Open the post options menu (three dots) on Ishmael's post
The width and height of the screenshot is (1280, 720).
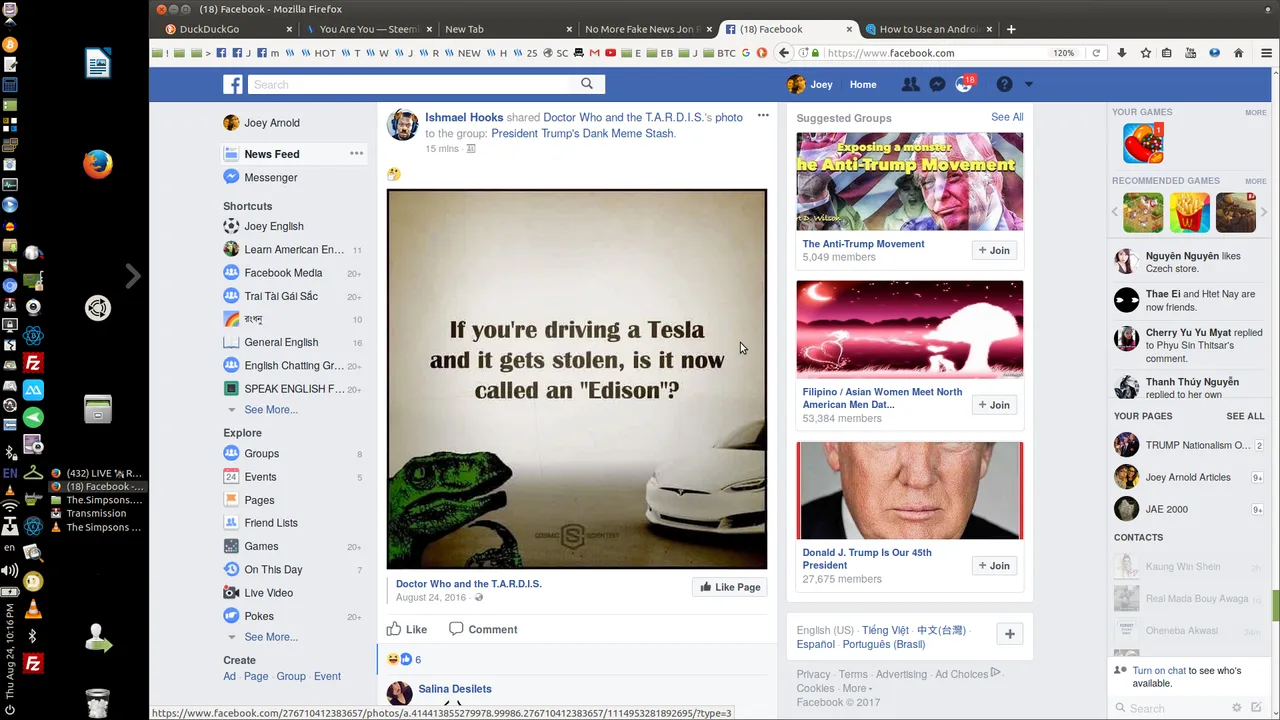pyautogui.click(x=763, y=116)
